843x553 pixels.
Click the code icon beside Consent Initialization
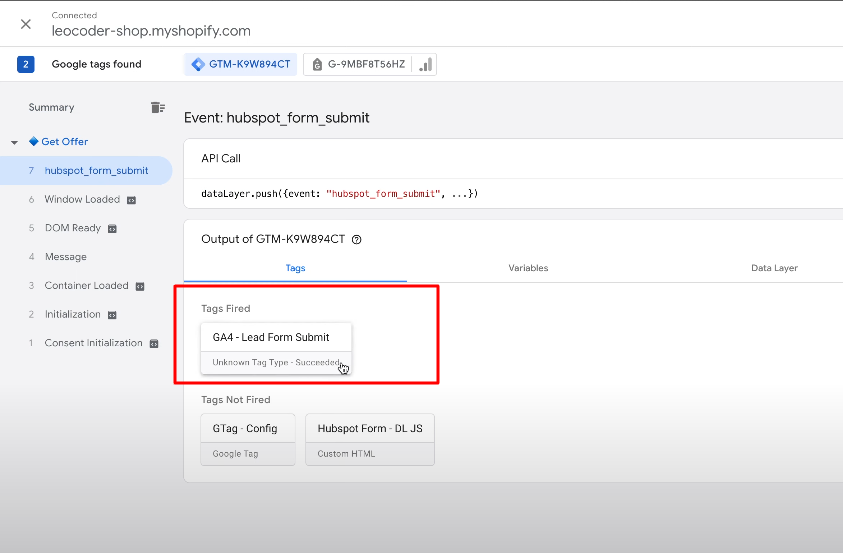(x=154, y=343)
